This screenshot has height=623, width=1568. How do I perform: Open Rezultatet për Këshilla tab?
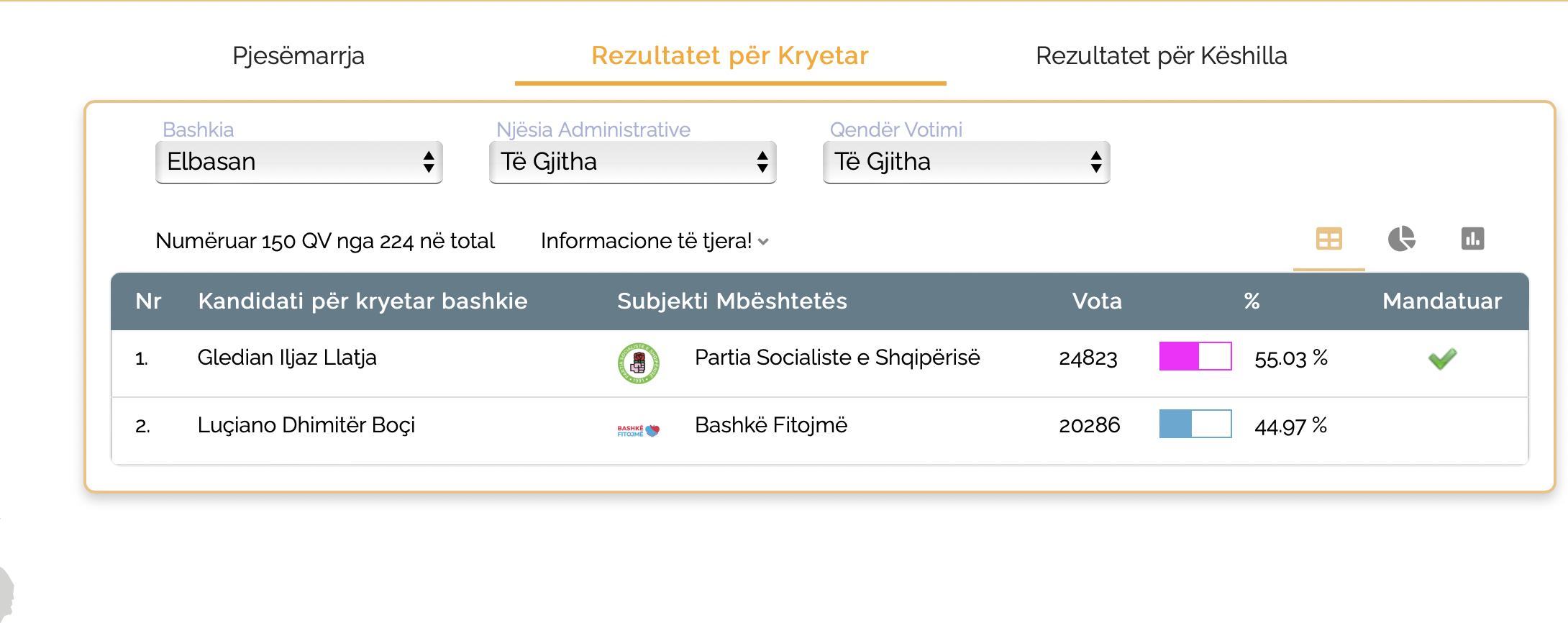[x=1162, y=55]
